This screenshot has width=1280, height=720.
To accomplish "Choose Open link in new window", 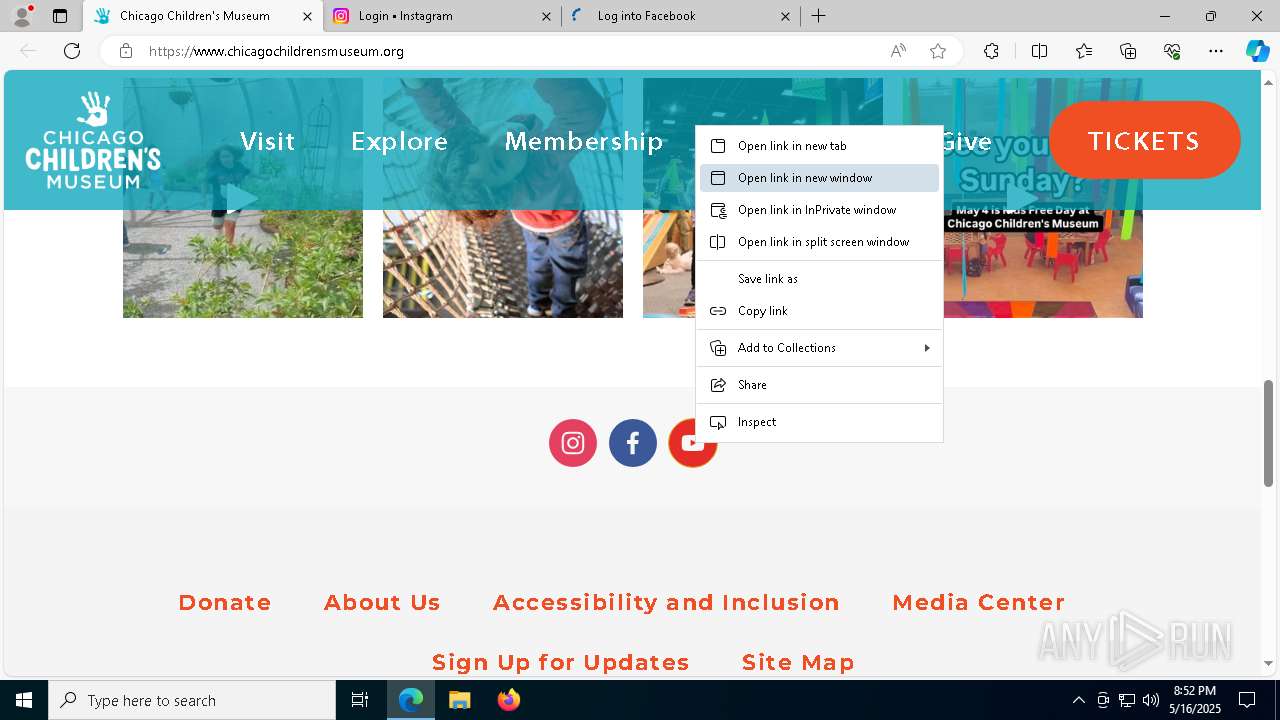I will (x=819, y=178).
